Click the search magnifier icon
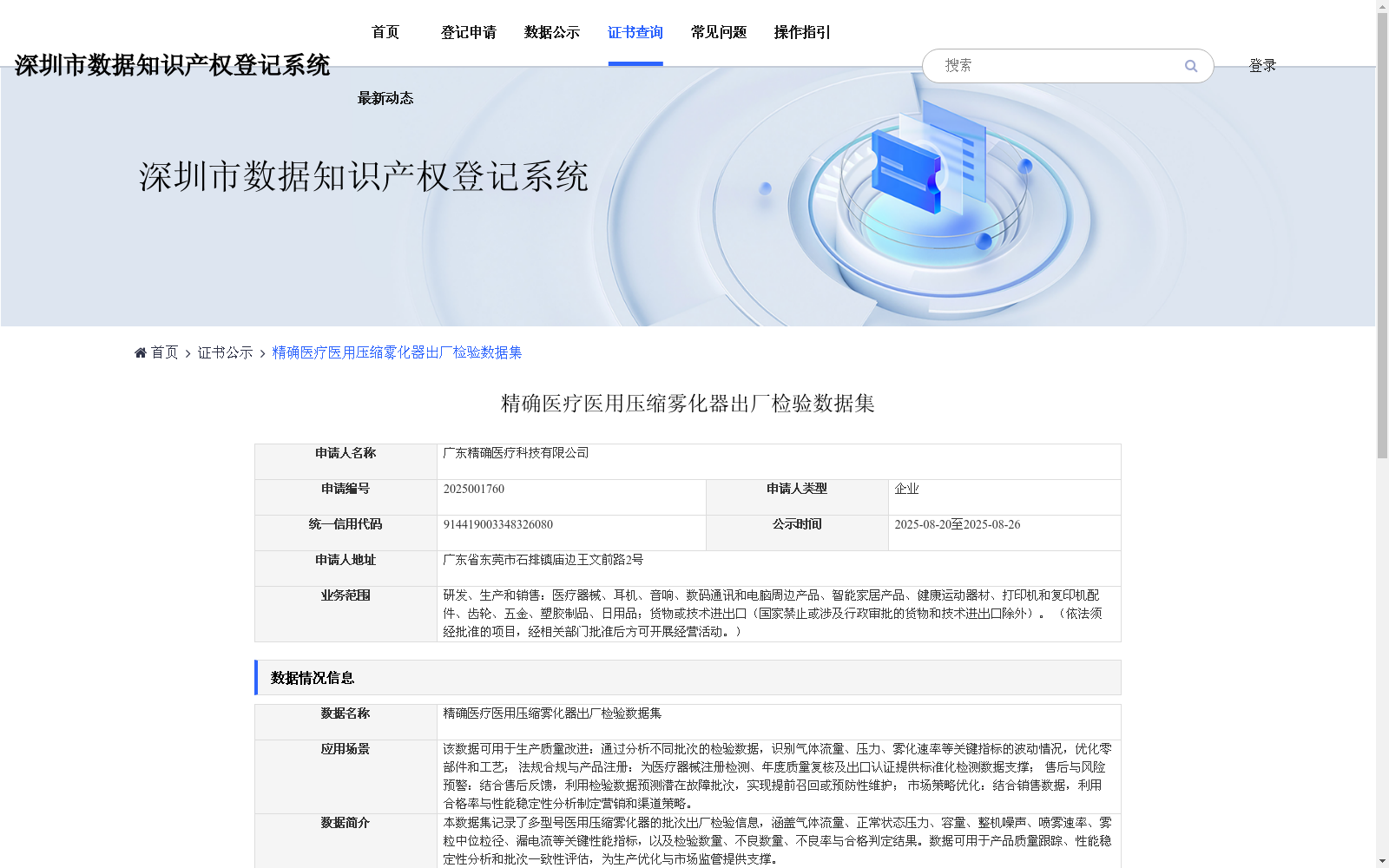The height and width of the screenshot is (868, 1389). pos(1191,66)
